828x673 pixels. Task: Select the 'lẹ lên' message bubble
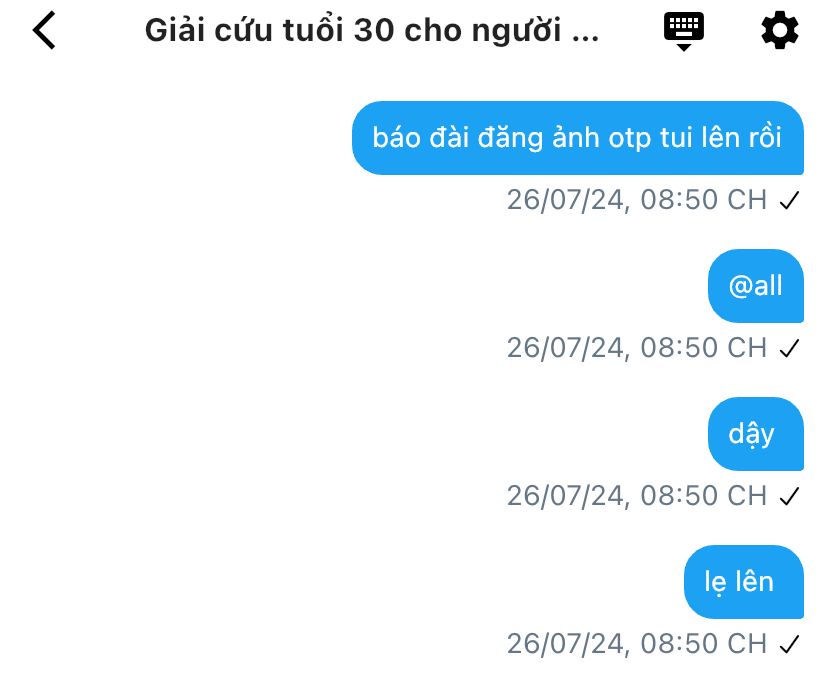coord(744,582)
